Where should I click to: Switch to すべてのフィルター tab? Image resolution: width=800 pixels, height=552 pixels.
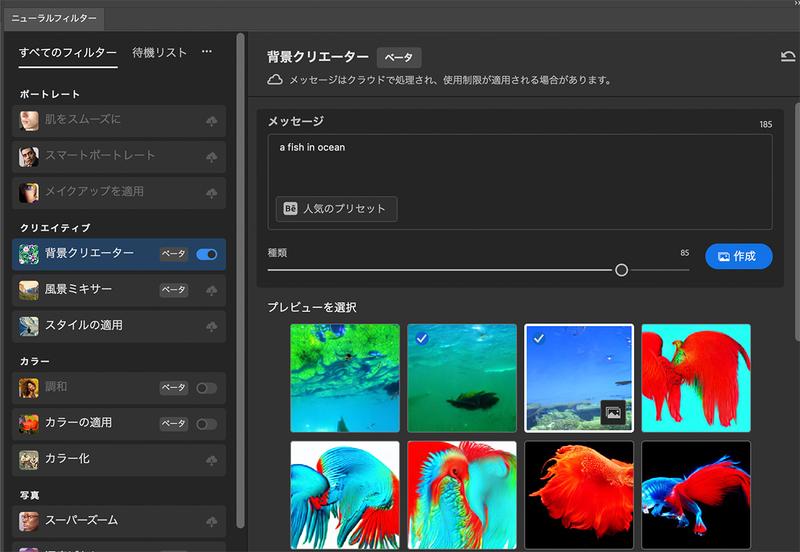(x=68, y=53)
